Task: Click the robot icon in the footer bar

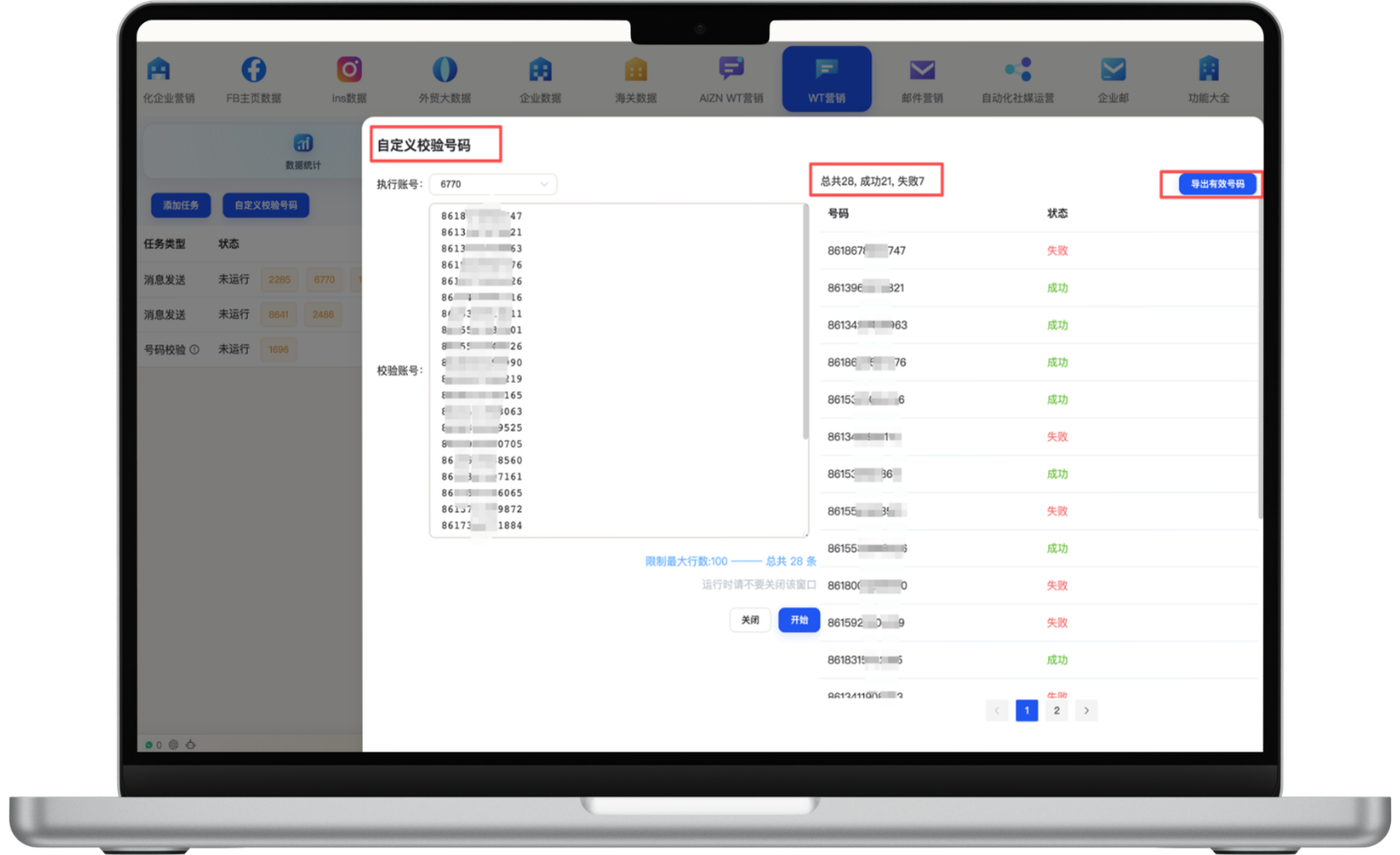Action: [190, 745]
